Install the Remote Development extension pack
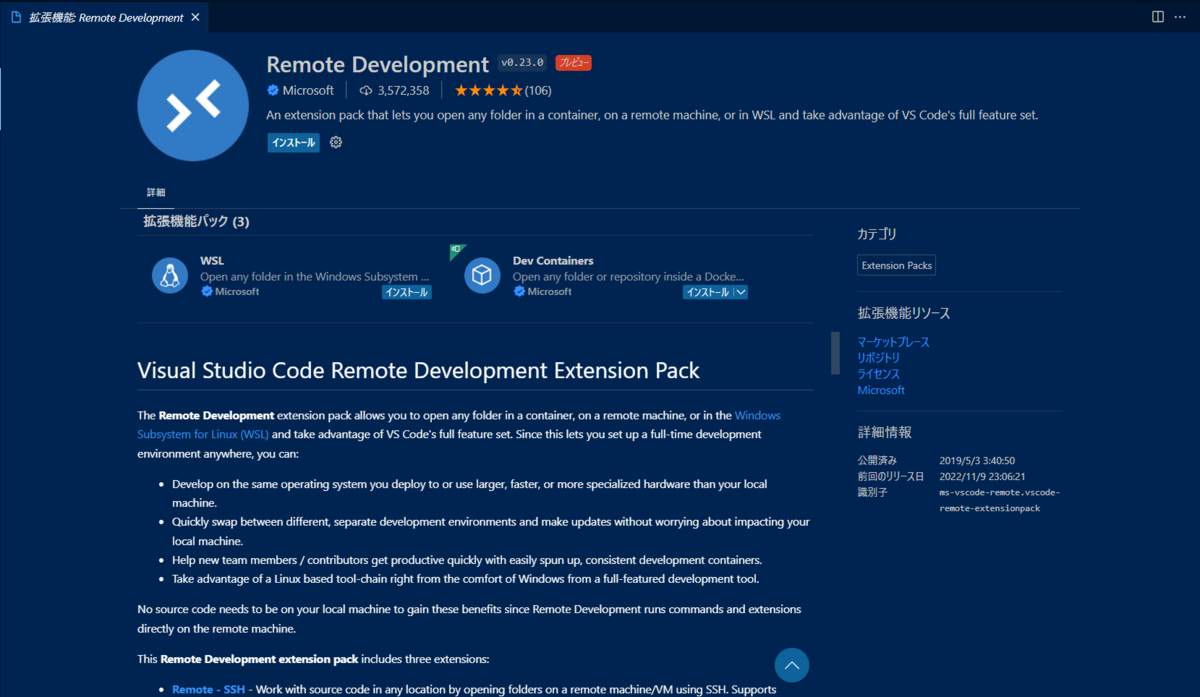 293,142
